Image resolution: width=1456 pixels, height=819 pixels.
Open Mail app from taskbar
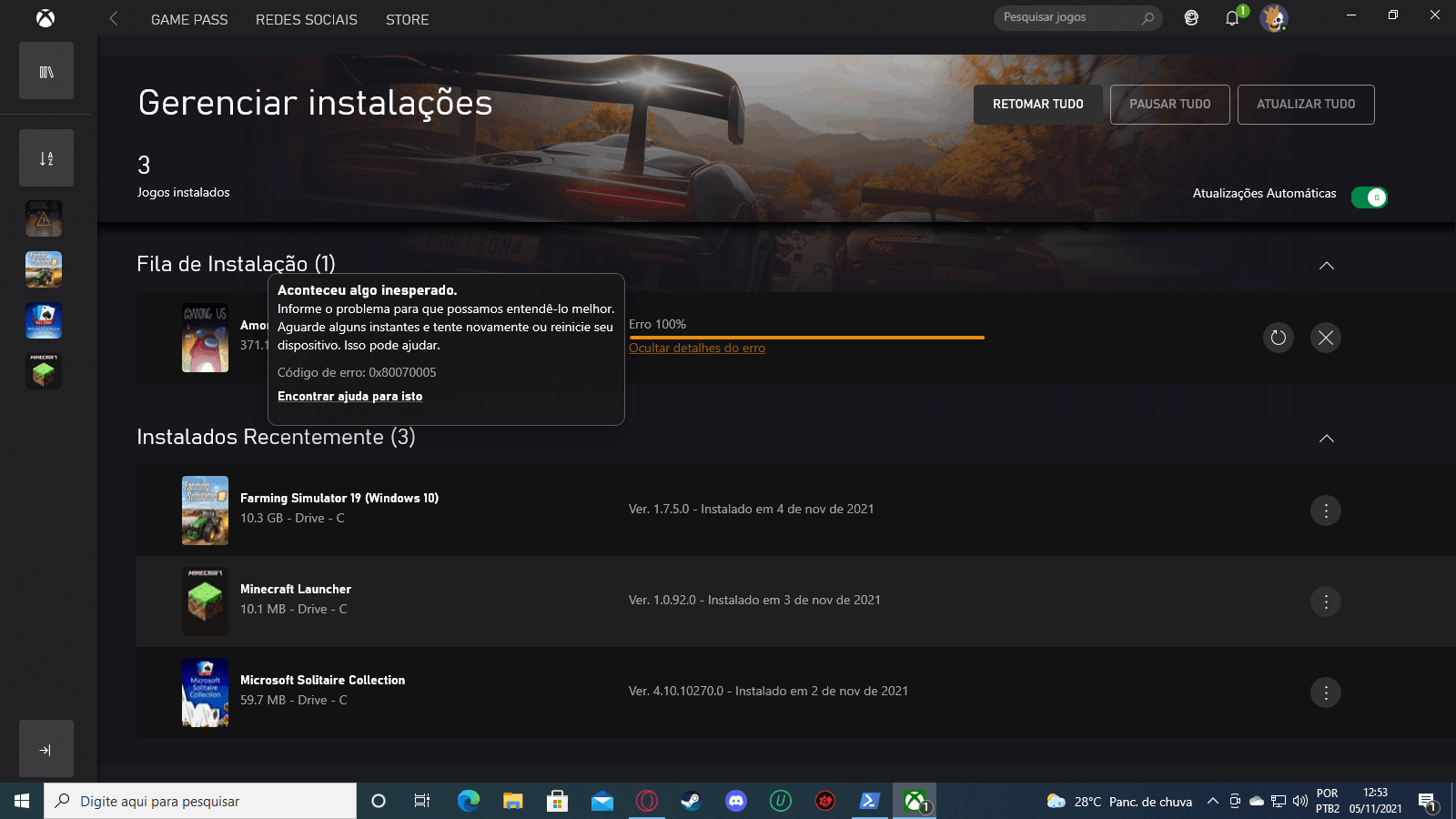pos(602,801)
